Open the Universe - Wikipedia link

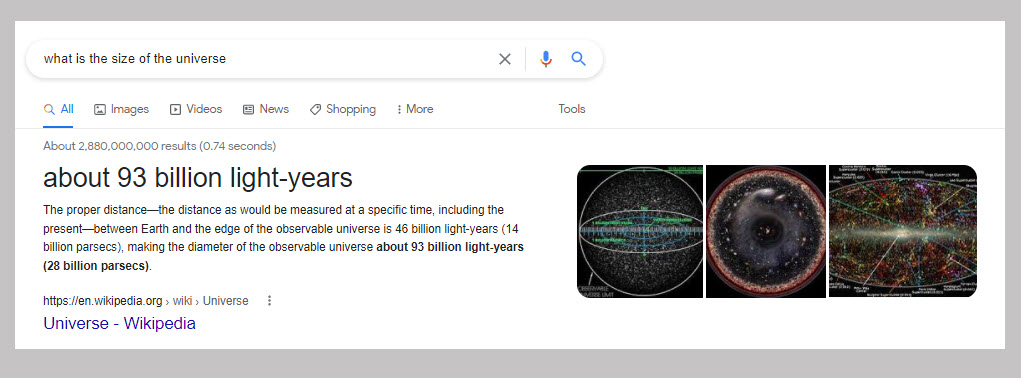coord(119,323)
